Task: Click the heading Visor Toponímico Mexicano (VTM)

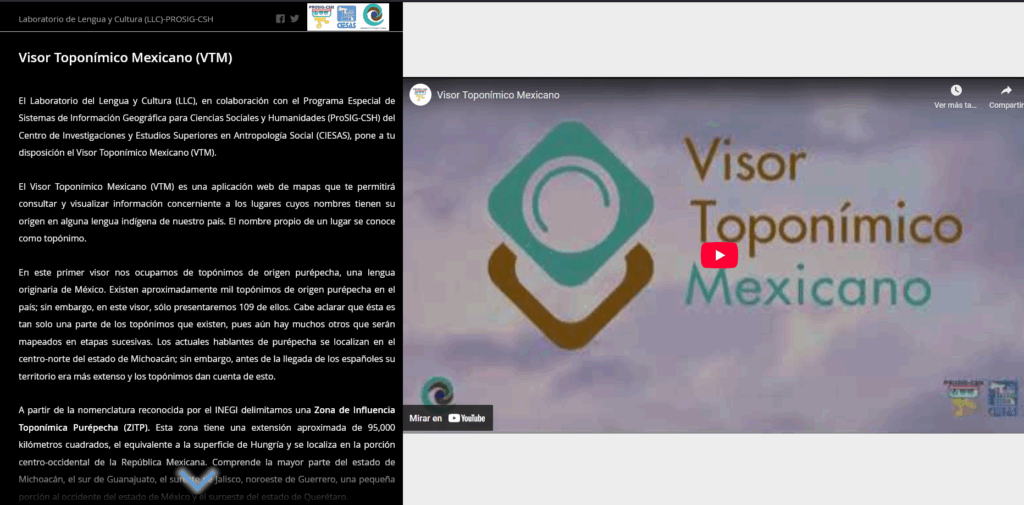Action: [125, 57]
